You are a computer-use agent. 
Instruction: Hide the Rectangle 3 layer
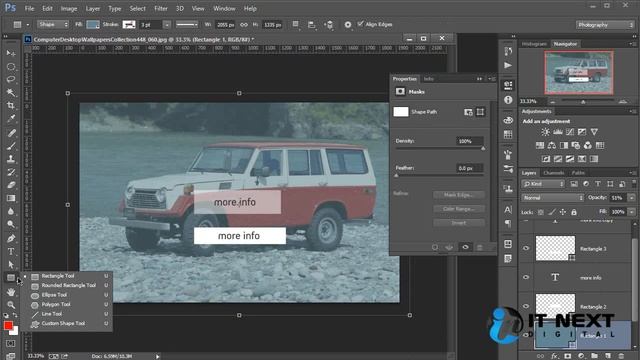click(526, 248)
